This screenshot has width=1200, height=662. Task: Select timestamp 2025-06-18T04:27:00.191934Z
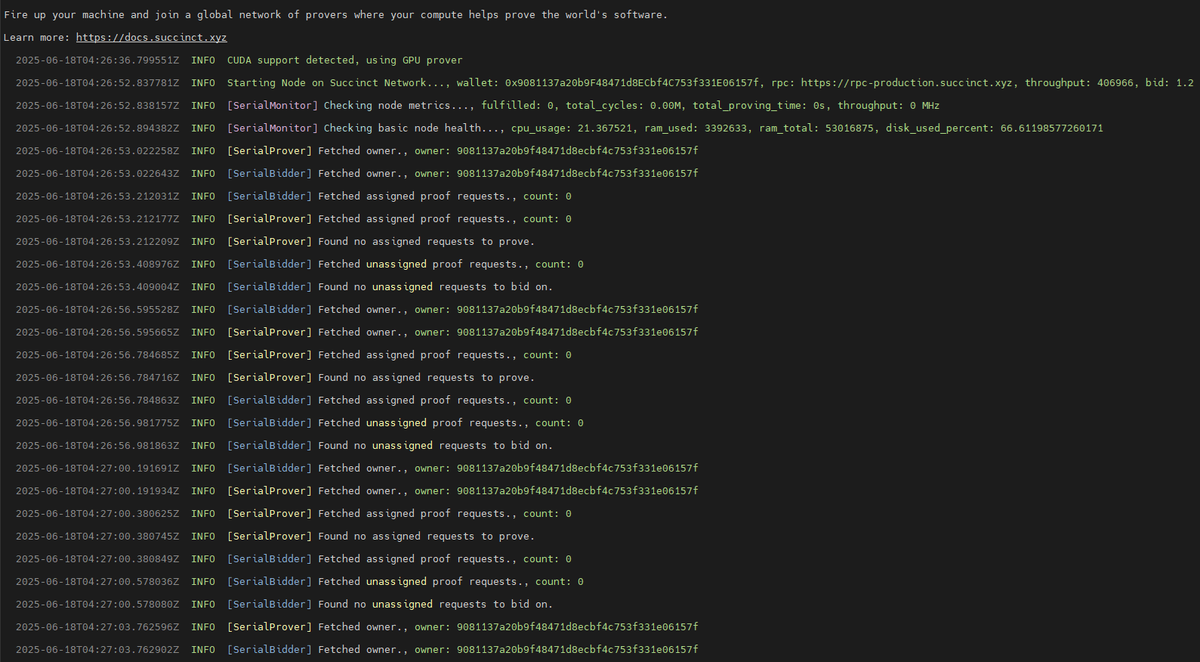[97, 491]
